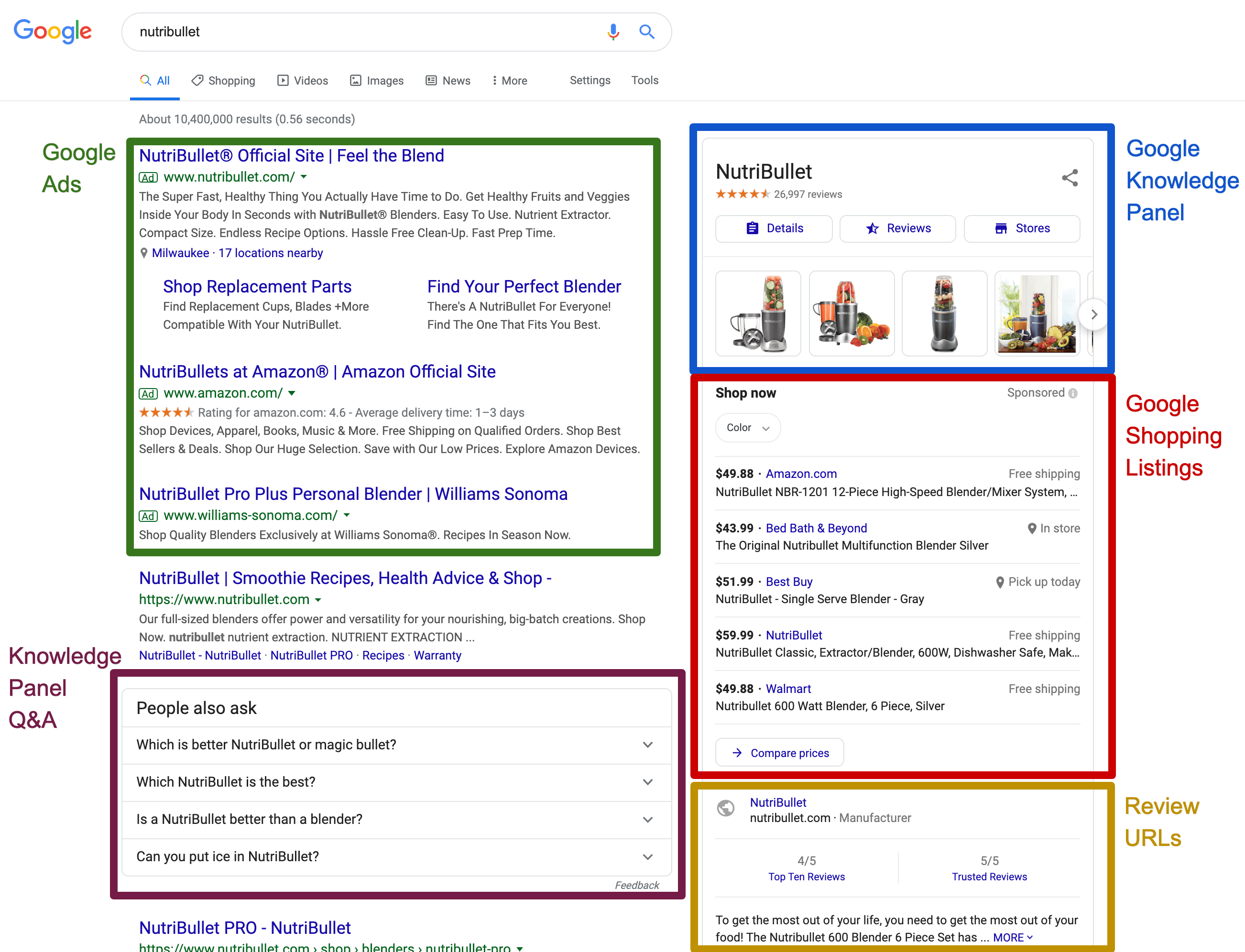Click the star rating in NutriBullet panel
Viewport: 1245px width, 952px height.
(743, 195)
